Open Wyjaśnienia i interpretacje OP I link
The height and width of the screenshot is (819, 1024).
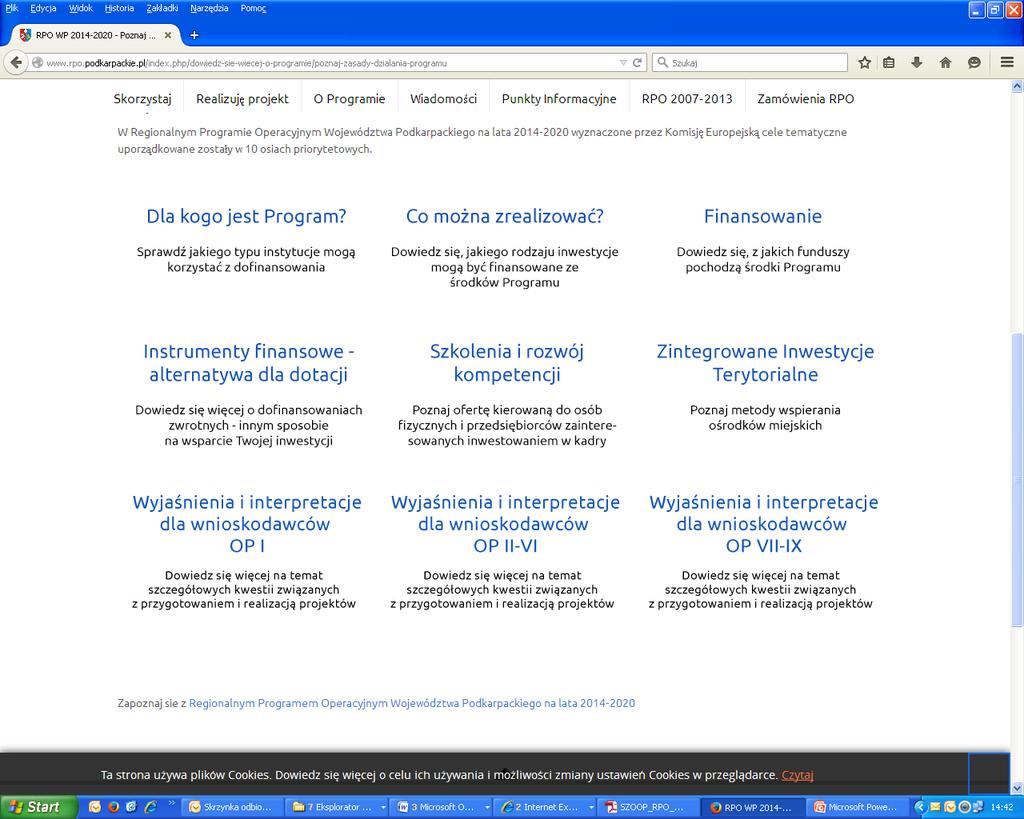coord(247,524)
